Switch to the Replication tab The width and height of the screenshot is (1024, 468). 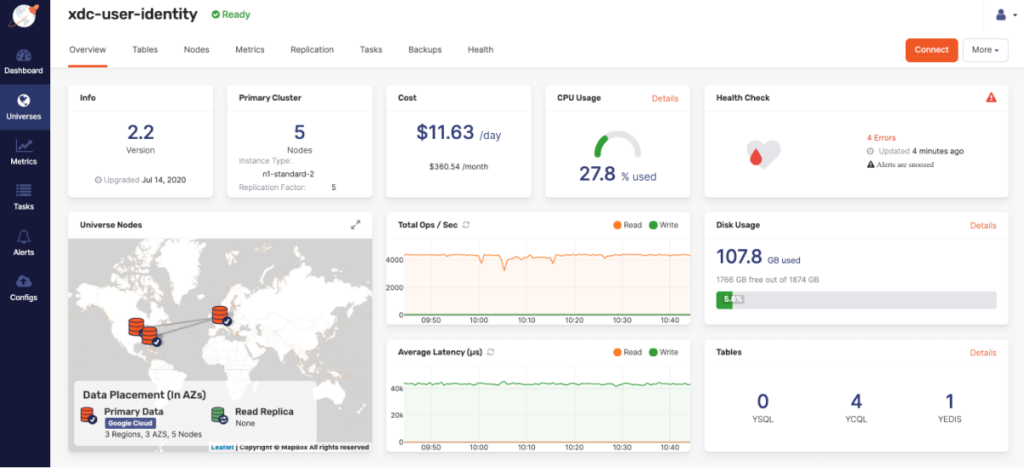(312, 50)
